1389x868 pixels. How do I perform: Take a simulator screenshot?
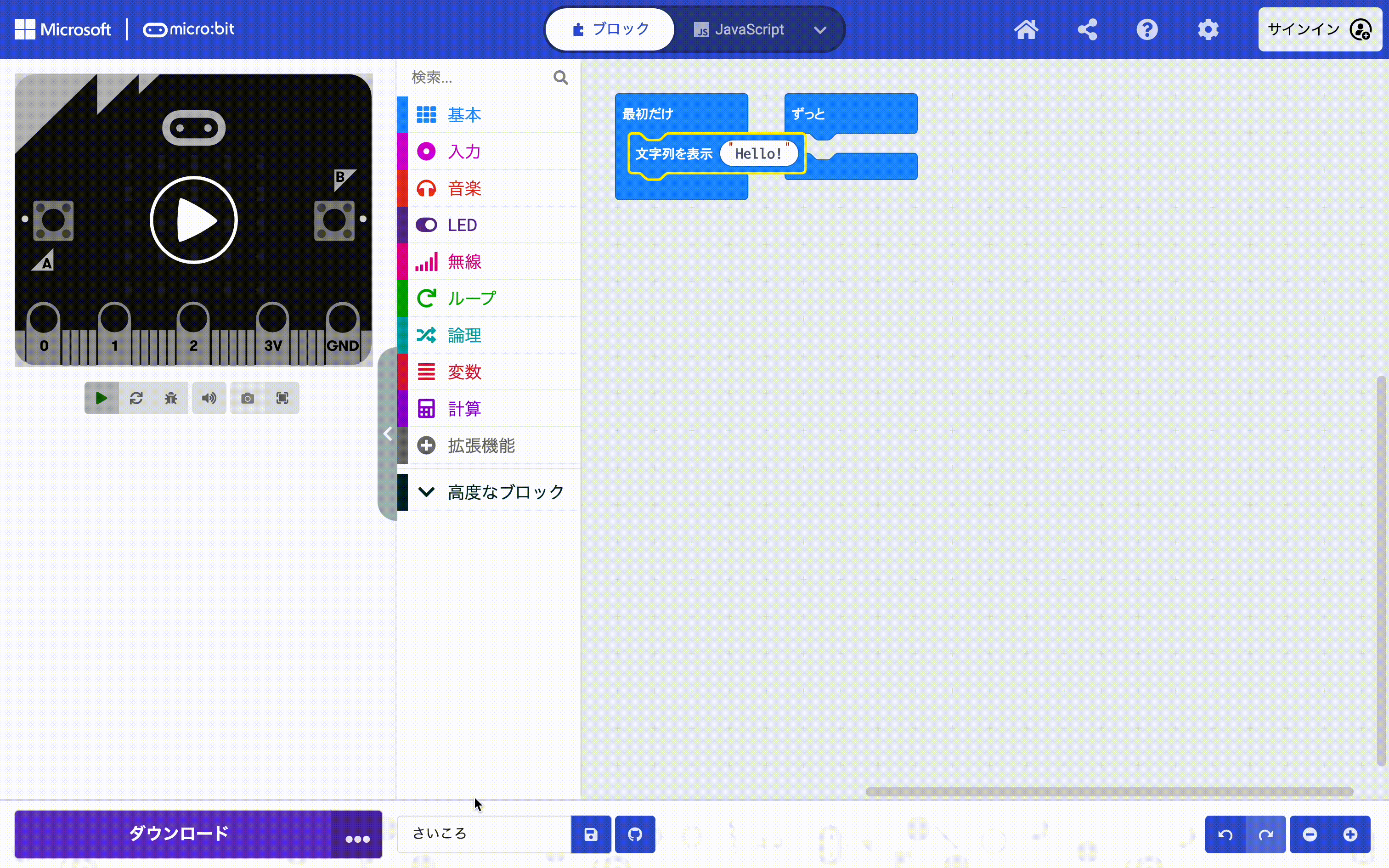[x=248, y=398]
